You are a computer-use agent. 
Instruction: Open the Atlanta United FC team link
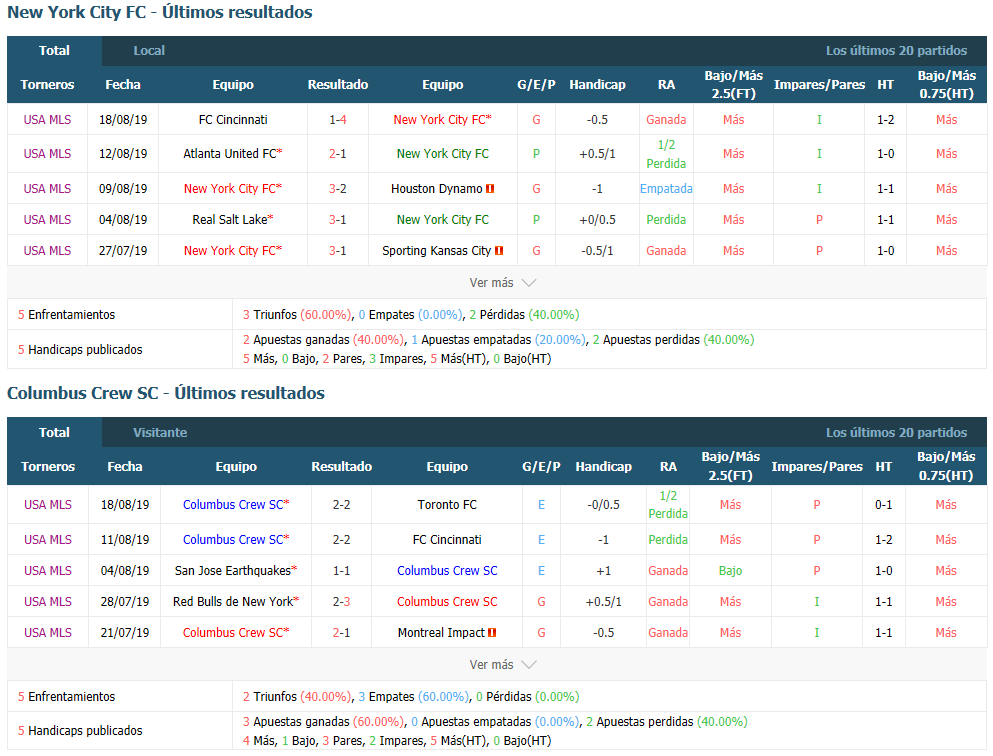pos(232,154)
